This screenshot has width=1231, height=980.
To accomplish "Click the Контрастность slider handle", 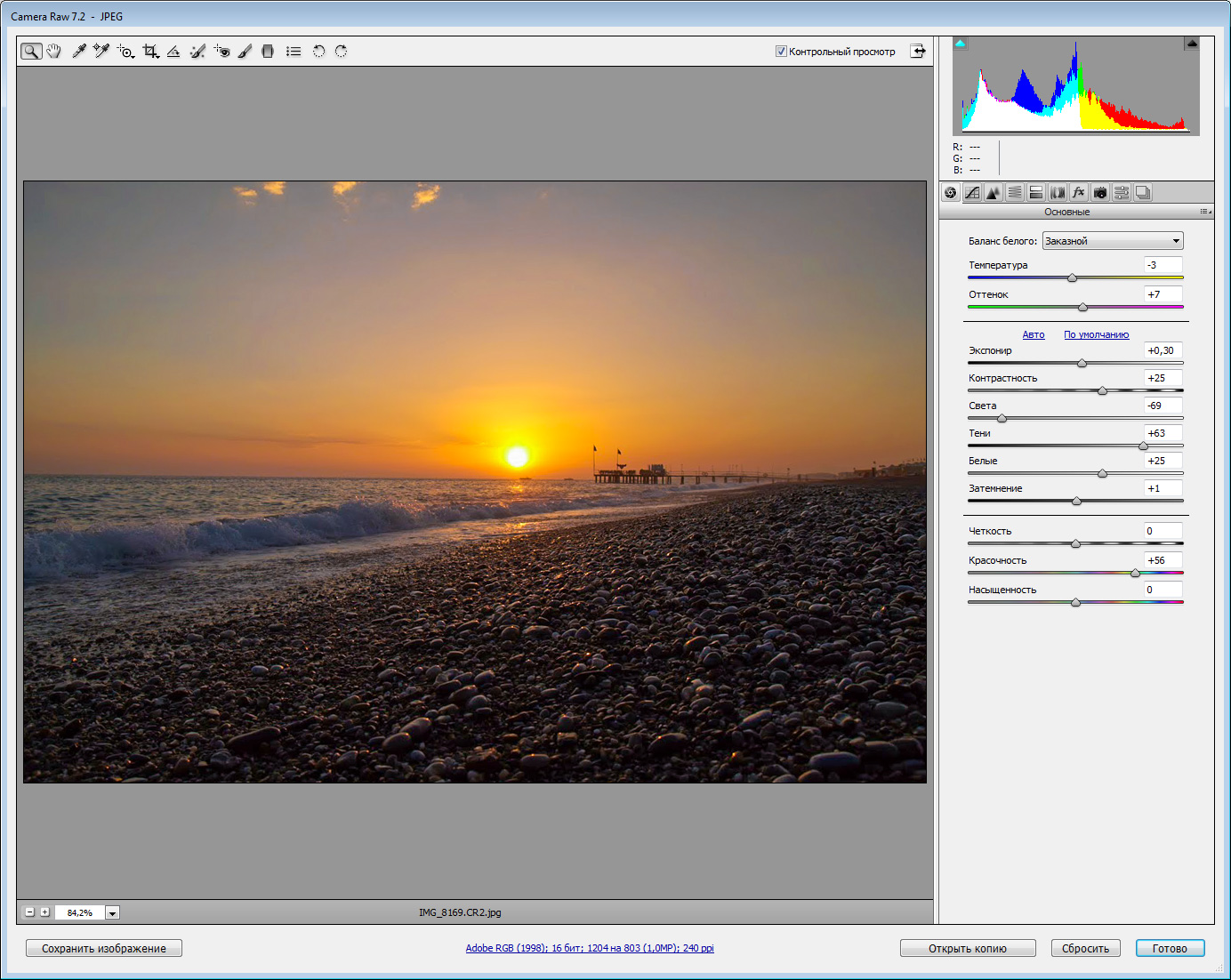I will pyautogui.click(x=1102, y=390).
